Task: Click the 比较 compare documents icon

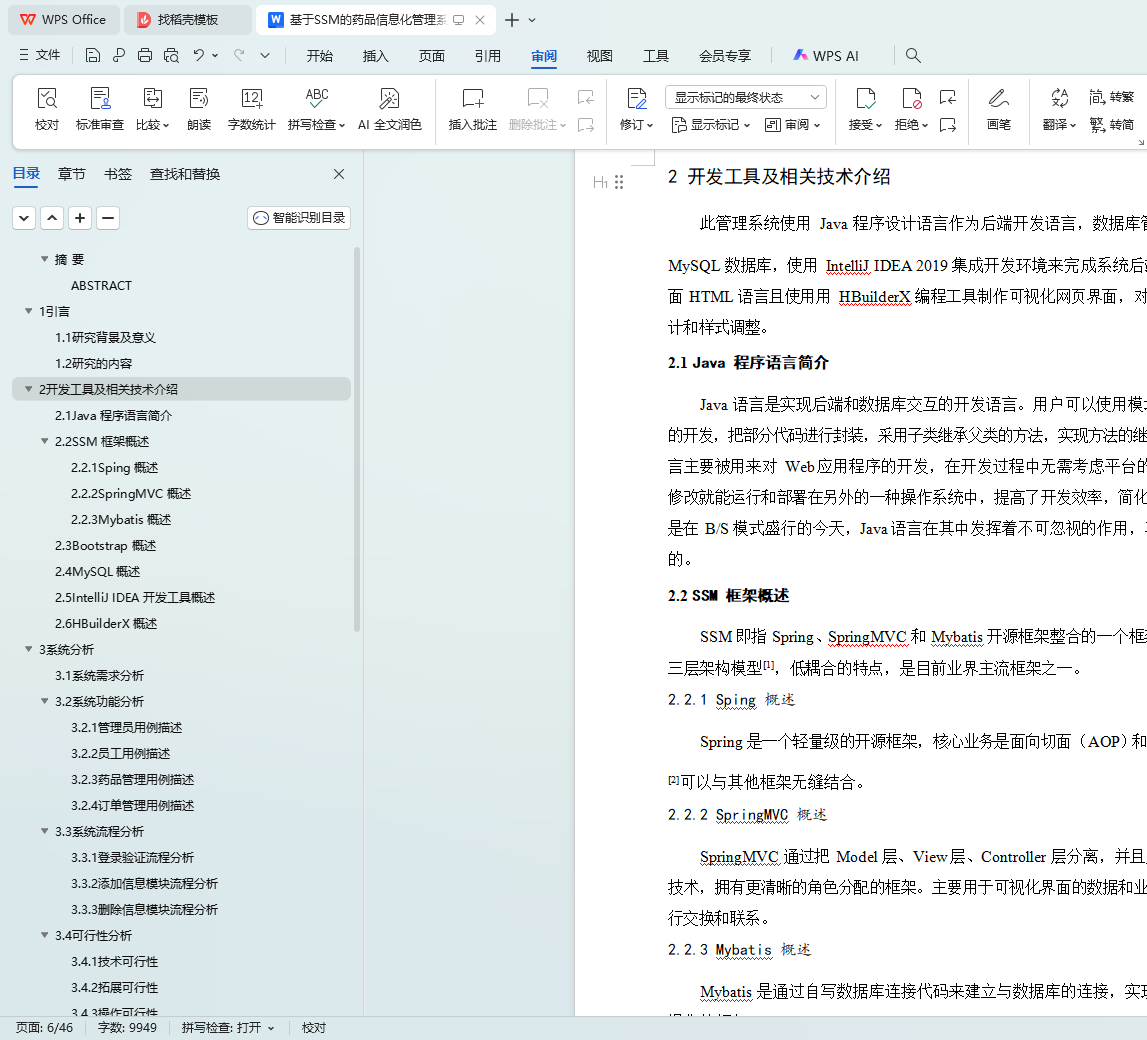Action: (x=152, y=109)
